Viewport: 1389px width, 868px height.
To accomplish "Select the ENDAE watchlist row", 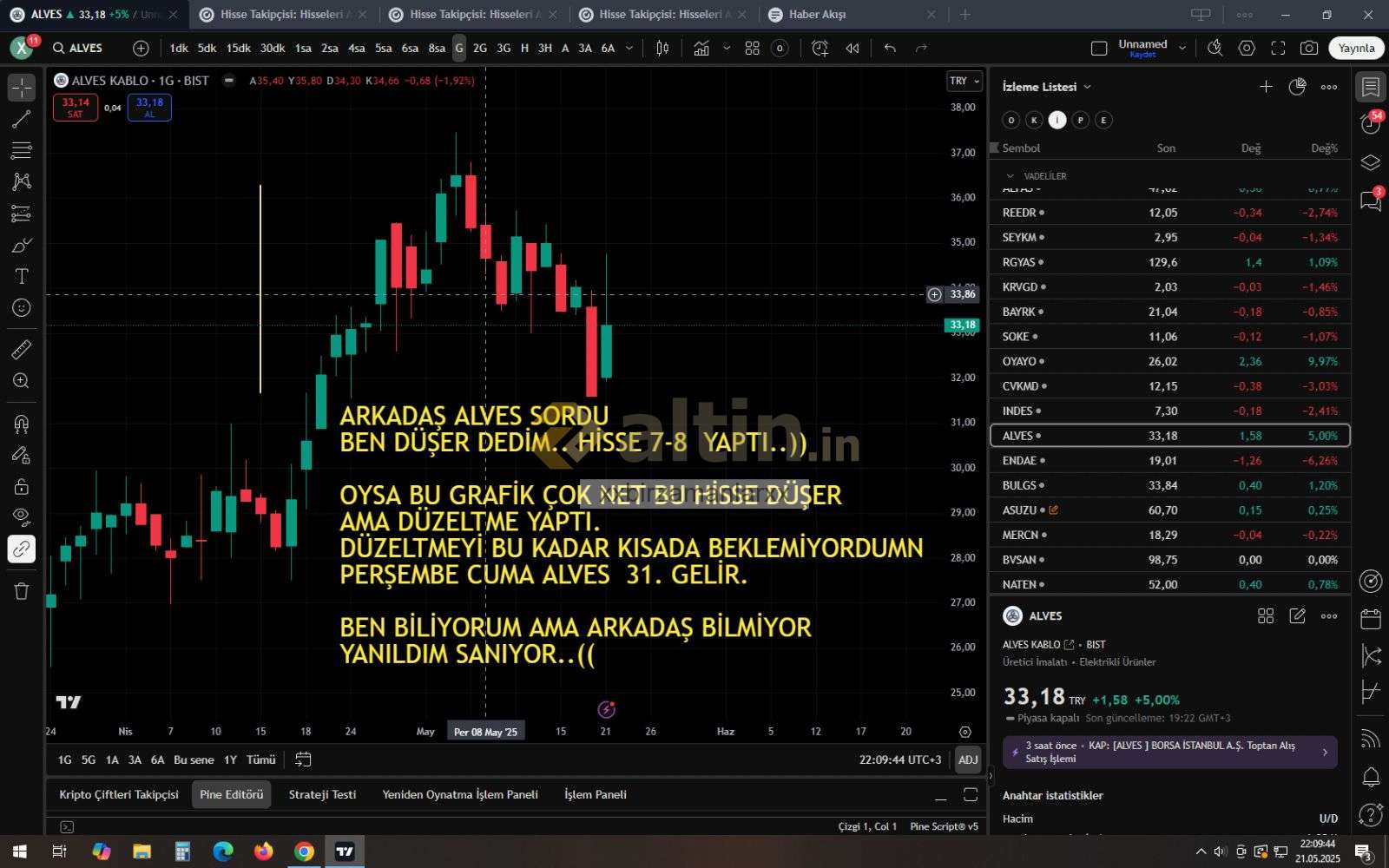I will [1169, 461].
